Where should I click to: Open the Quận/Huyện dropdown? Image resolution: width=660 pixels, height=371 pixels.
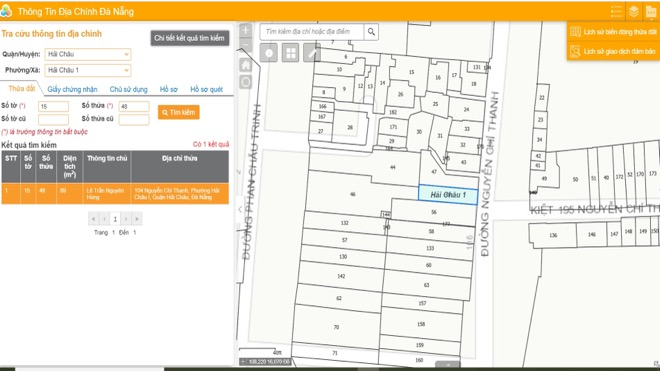(x=88, y=54)
